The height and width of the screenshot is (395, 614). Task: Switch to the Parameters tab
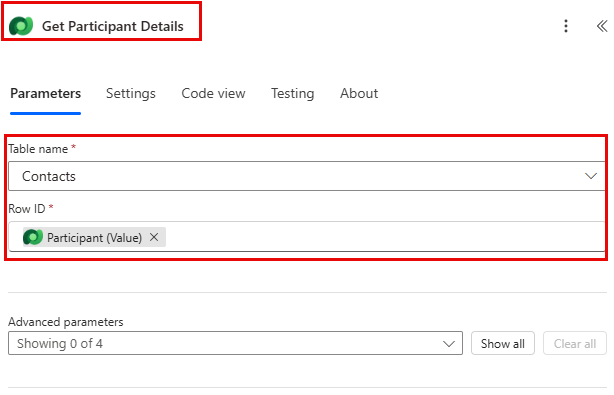coord(45,94)
